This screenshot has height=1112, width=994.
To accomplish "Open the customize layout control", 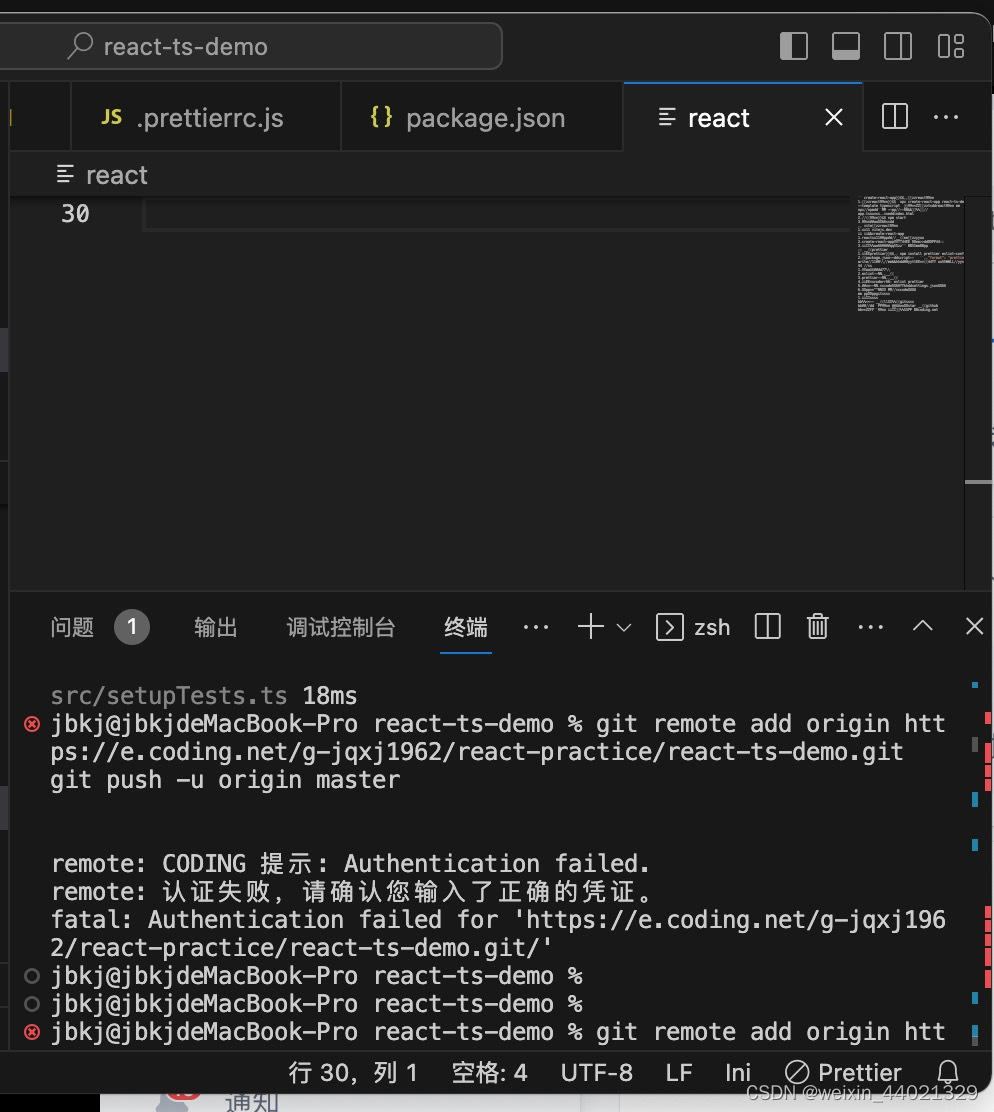I will coord(949,46).
